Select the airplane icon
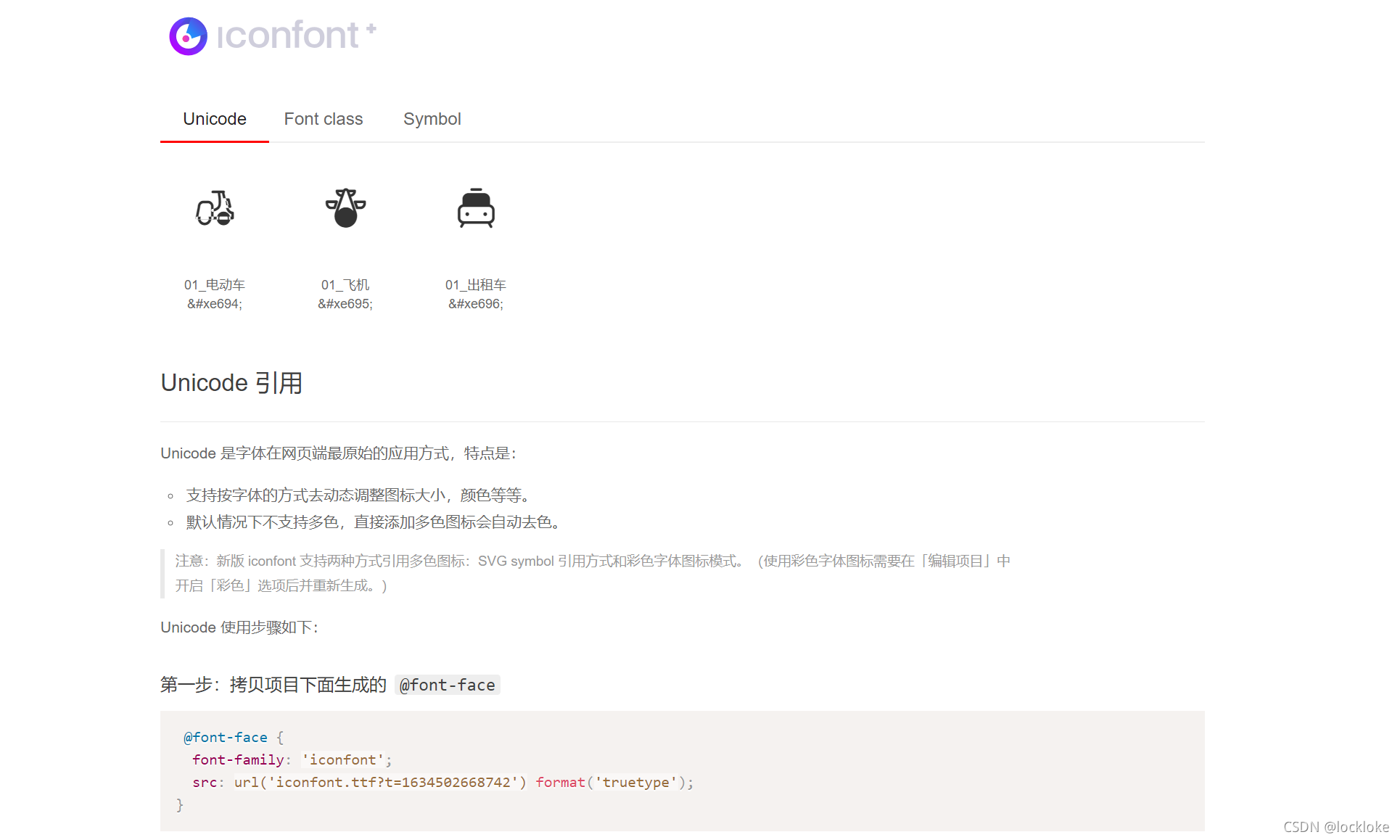Screen dimensions: 1400x840 345,208
